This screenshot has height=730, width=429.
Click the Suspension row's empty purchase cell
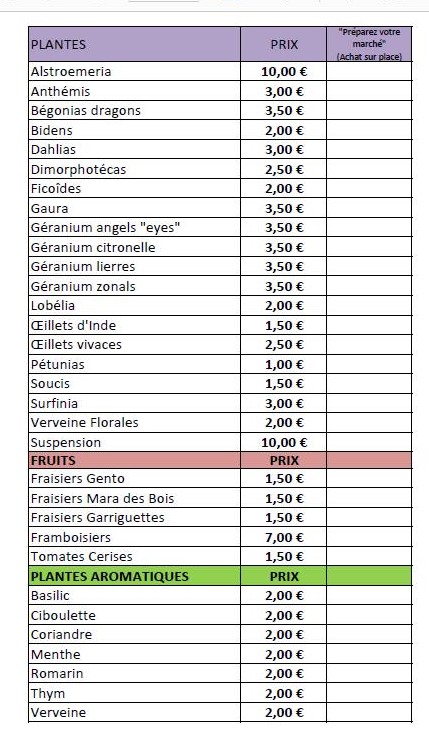pos(369,442)
